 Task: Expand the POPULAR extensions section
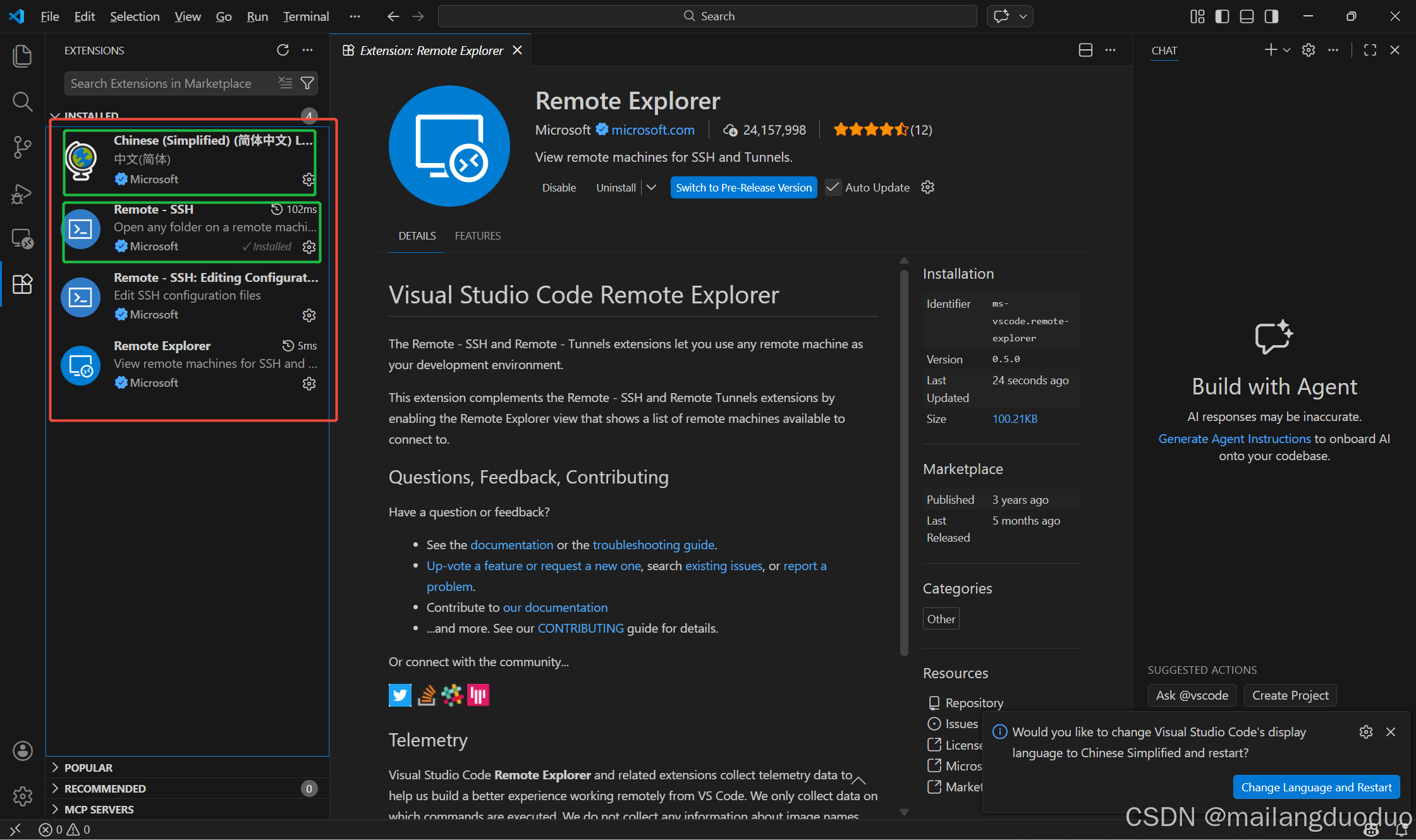click(x=88, y=767)
